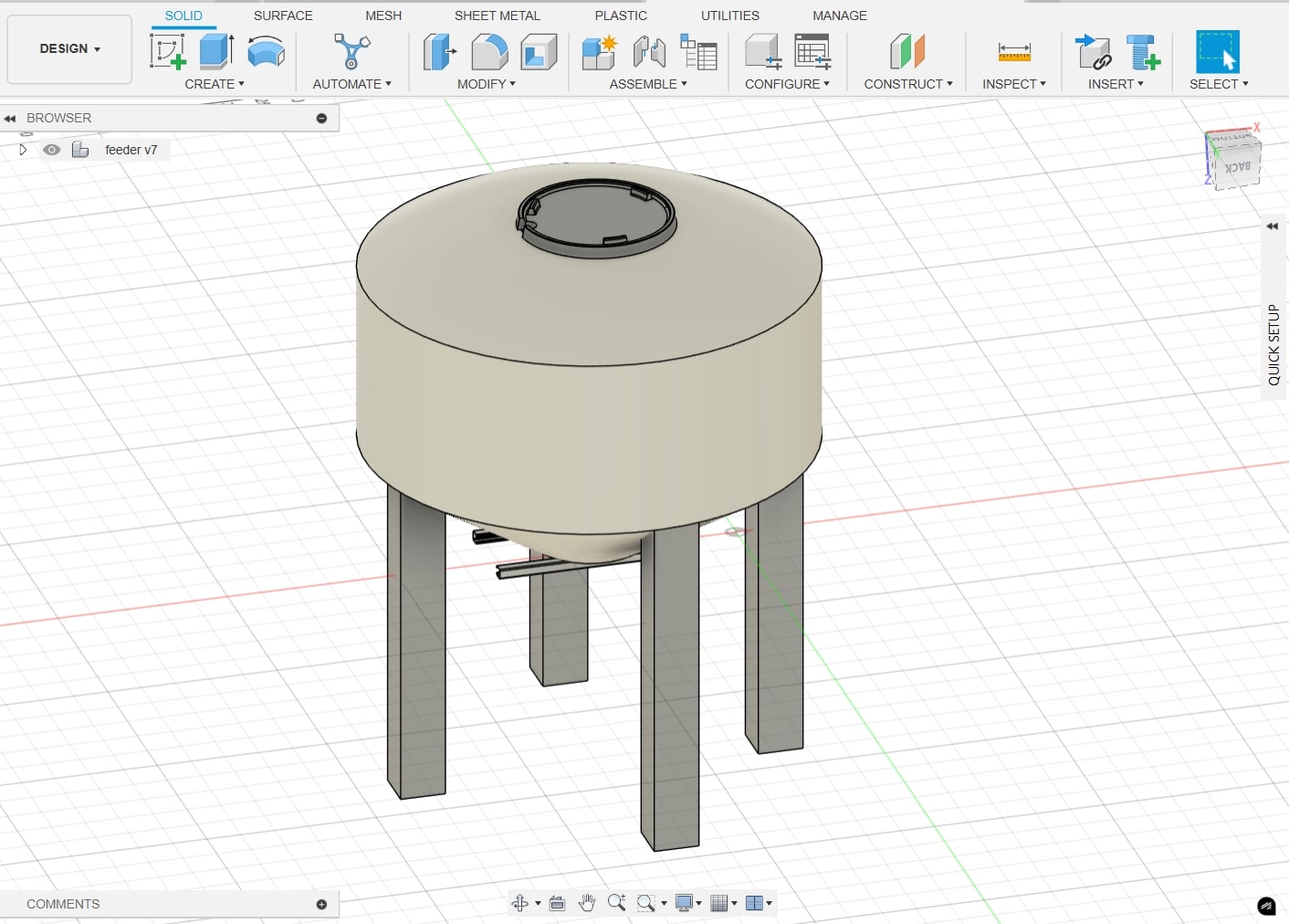This screenshot has height=924, width=1289.
Task: Click the BROWSER panel title
Action: click(x=59, y=118)
